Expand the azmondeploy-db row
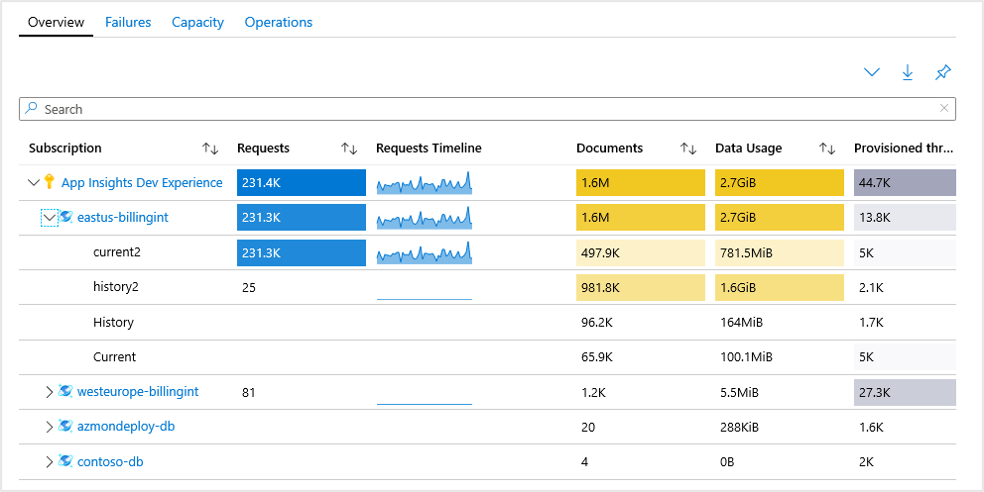 tap(50, 427)
